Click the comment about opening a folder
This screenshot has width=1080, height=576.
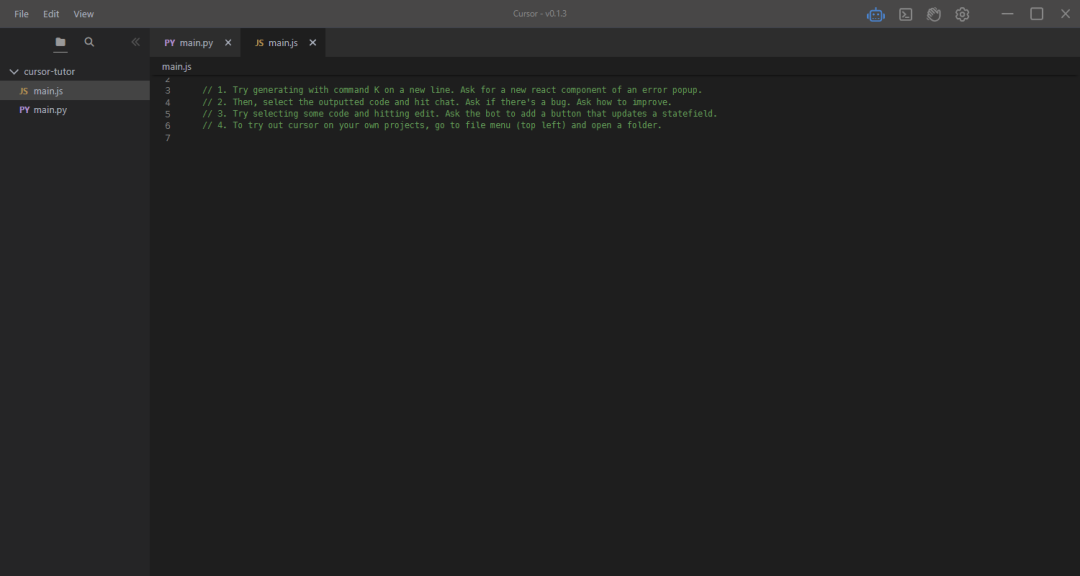pos(432,125)
